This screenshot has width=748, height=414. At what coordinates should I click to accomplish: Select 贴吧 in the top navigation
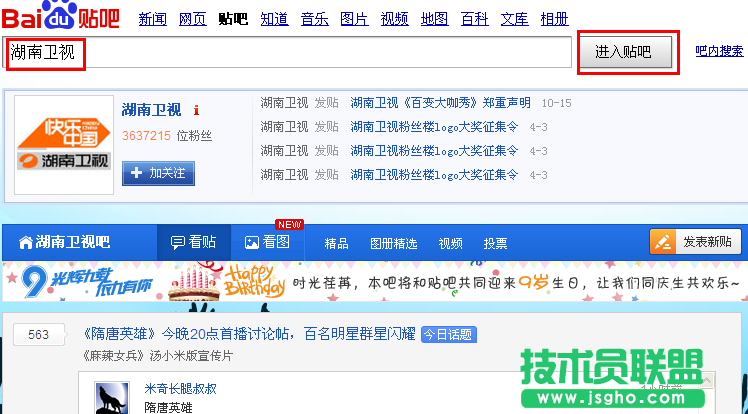point(233,19)
